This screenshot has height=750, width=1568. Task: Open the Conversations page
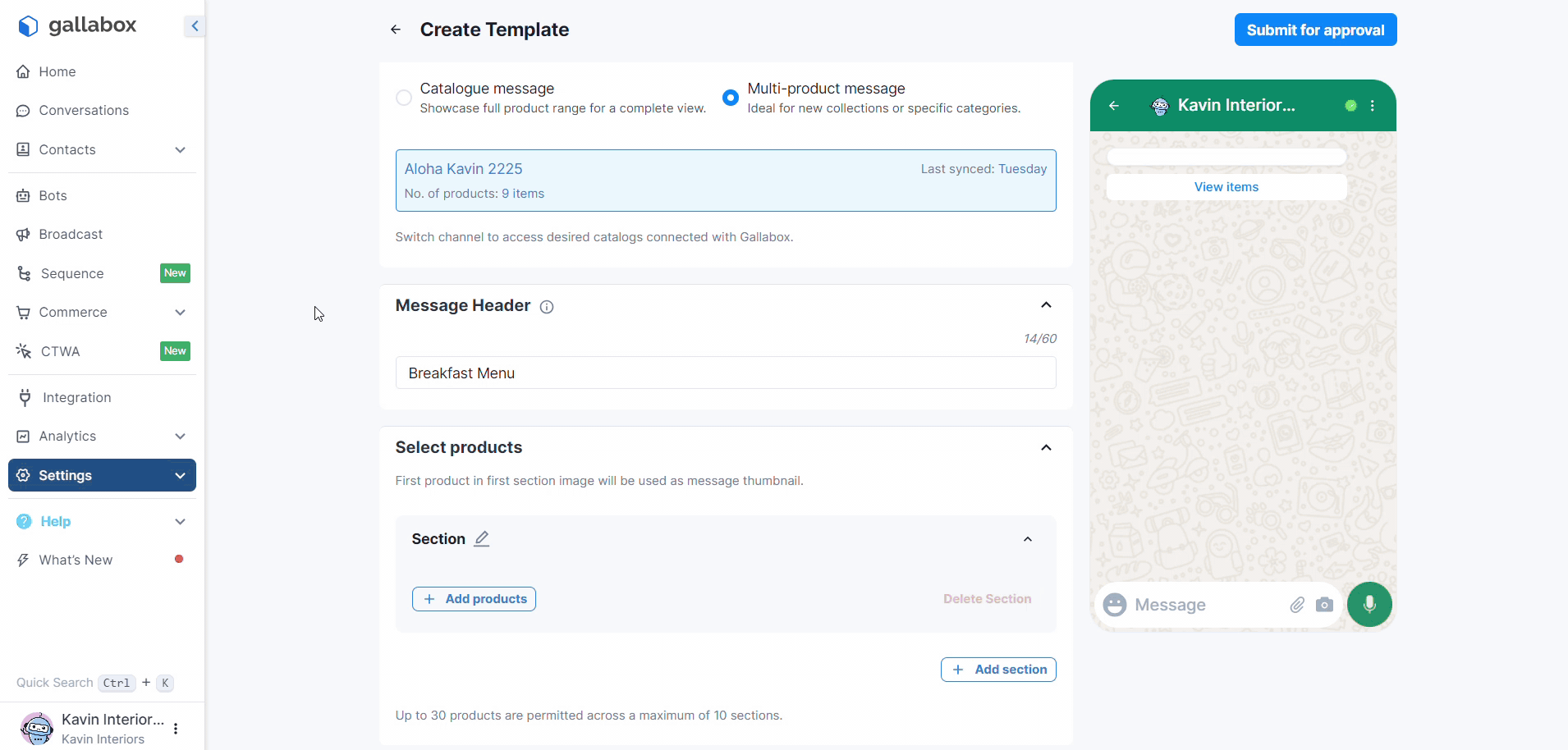pyautogui.click(x=84, y=111)
